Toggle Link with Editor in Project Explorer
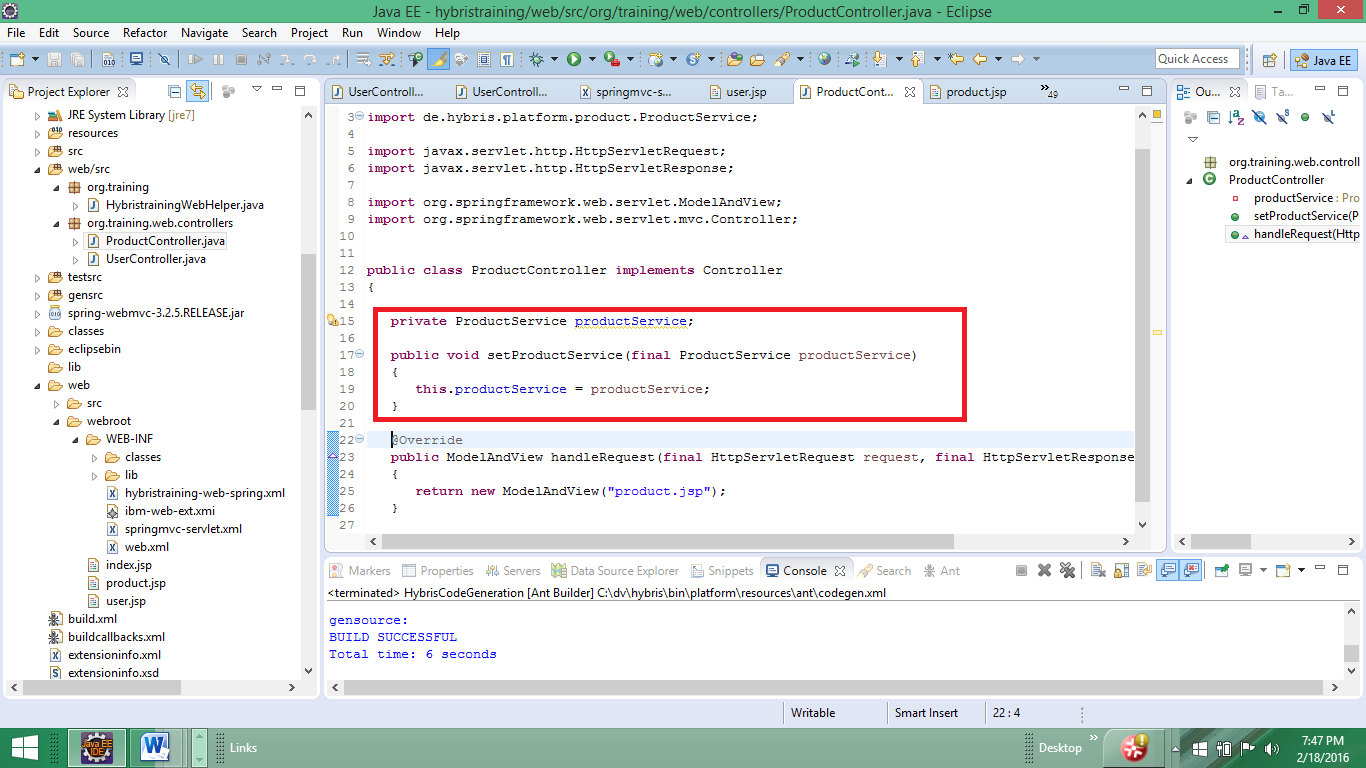The width and height of the screenshot is (1366, 768). pos(197,92)
